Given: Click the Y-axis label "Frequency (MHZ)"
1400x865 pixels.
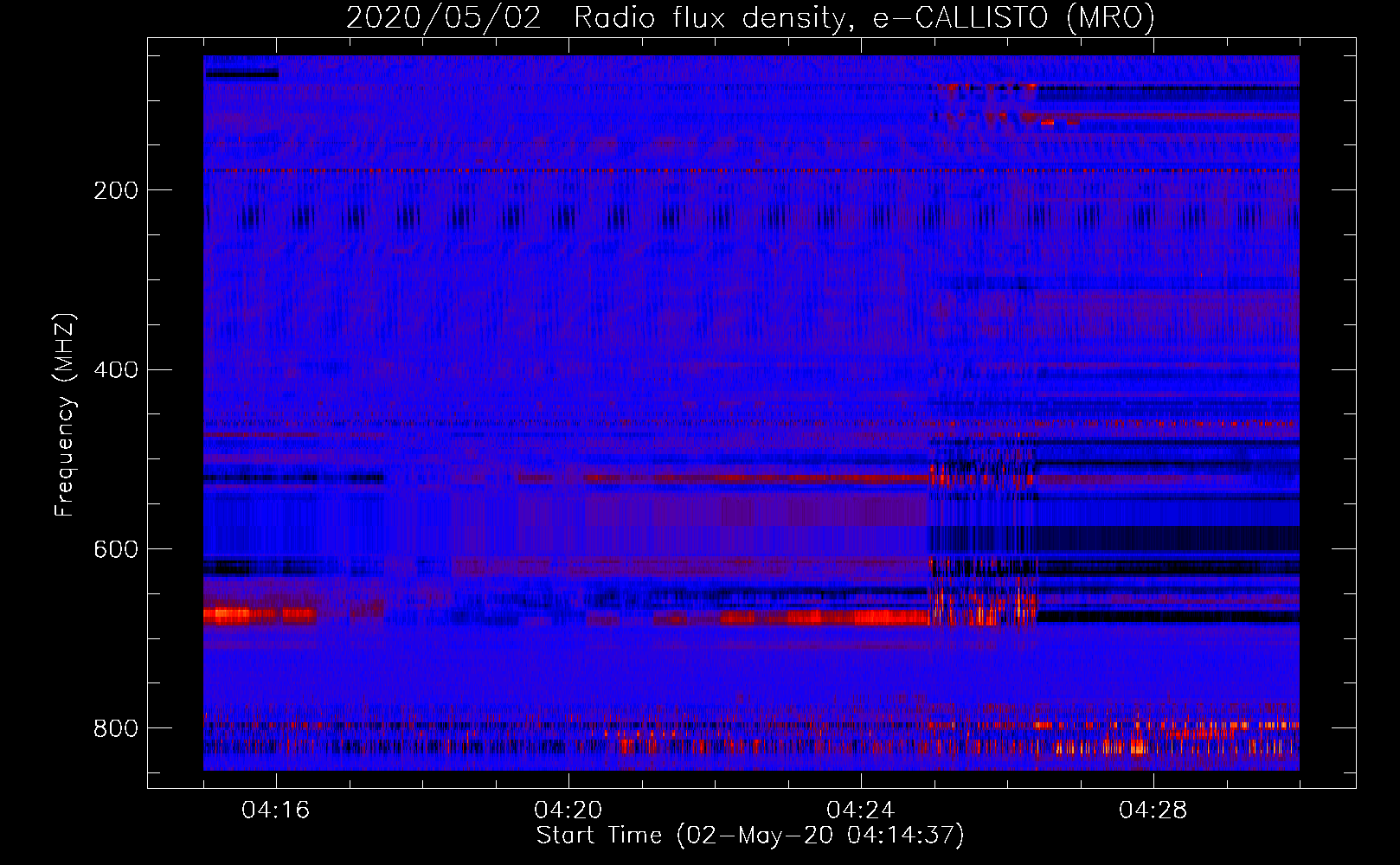Looking at the screenshot, I should pos(65,414).
